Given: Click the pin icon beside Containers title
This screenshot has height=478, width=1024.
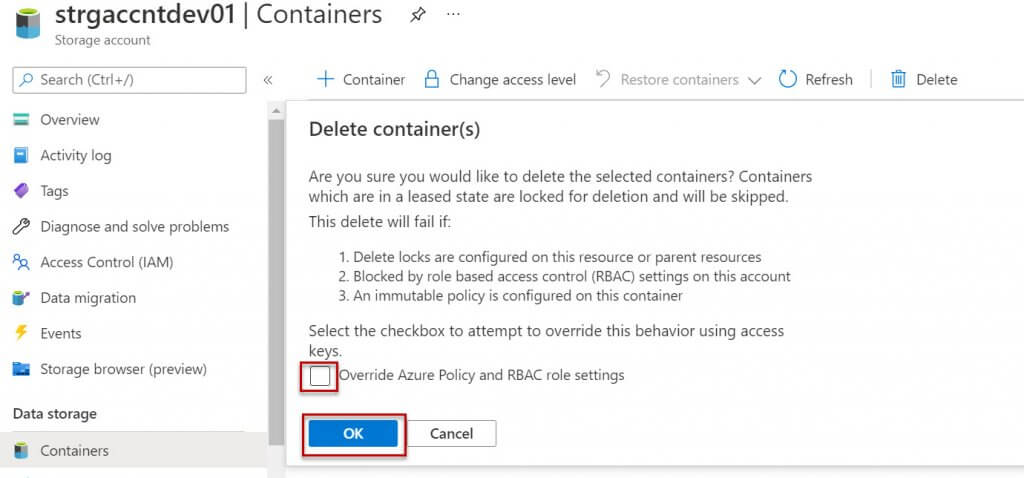Looking at the screenshot, I should [418, 15].
